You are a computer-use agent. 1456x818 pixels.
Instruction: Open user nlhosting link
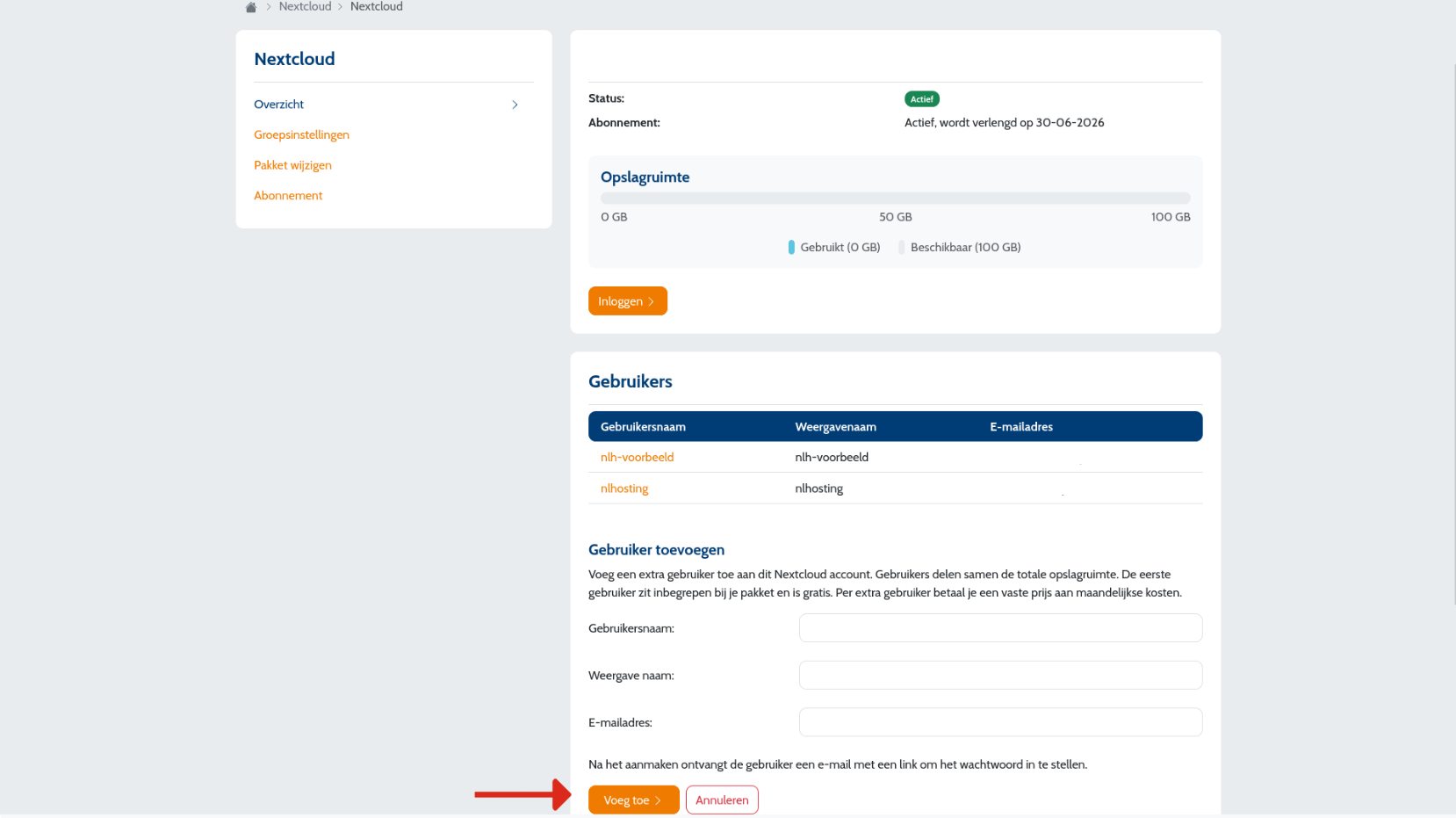(624, 489)
